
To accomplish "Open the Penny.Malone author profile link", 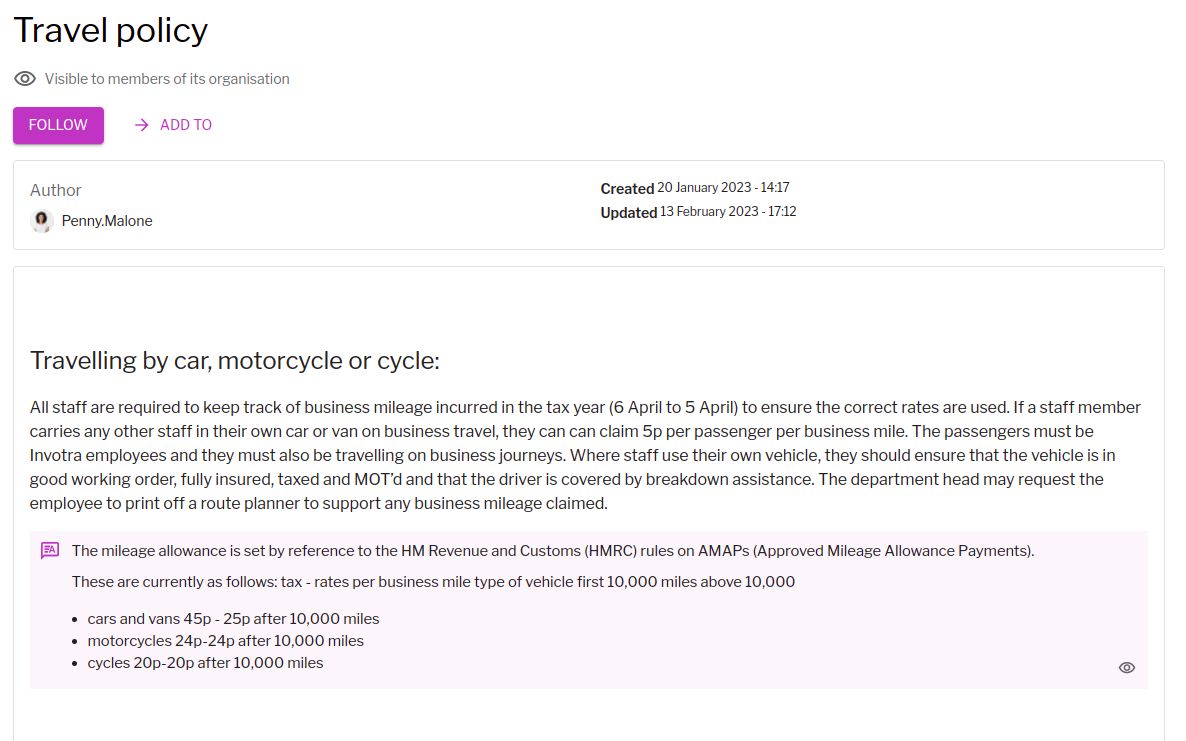I will point(107,221).
